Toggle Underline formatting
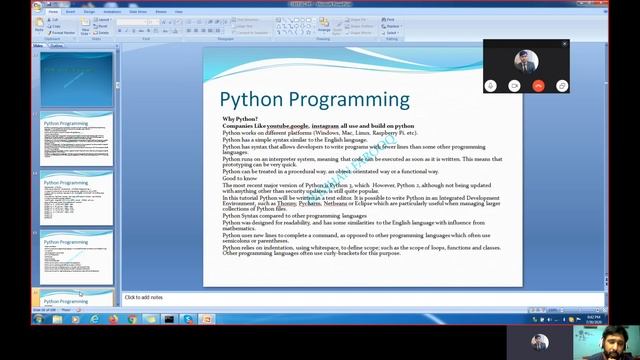 (x=133, y=31)
